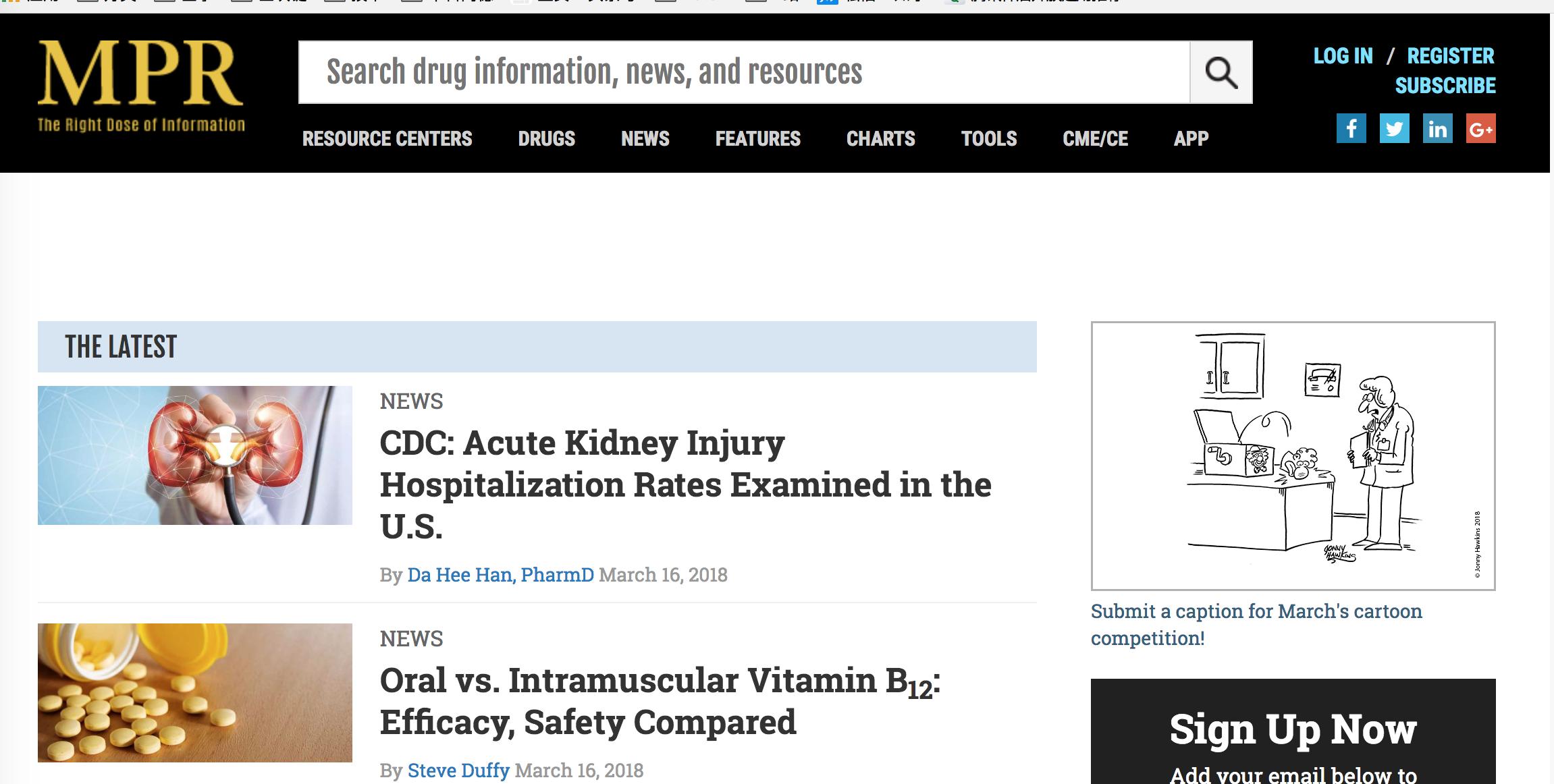Image resolution: width=1554 pixels, height=784 pixels.
Task: Open the Features menu item
Action: click(x=757, y=139)
